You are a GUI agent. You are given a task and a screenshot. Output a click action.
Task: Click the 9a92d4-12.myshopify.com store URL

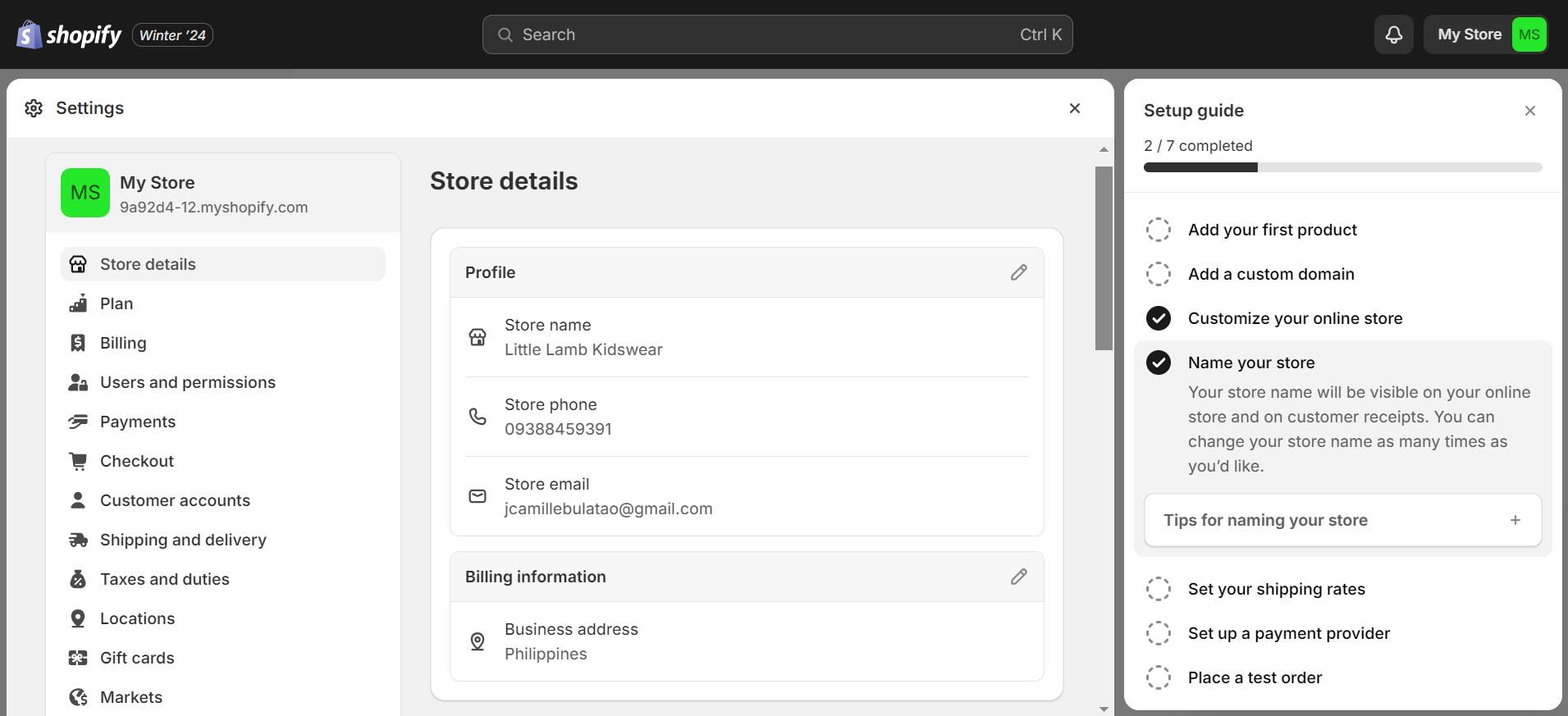coord(214,208)
